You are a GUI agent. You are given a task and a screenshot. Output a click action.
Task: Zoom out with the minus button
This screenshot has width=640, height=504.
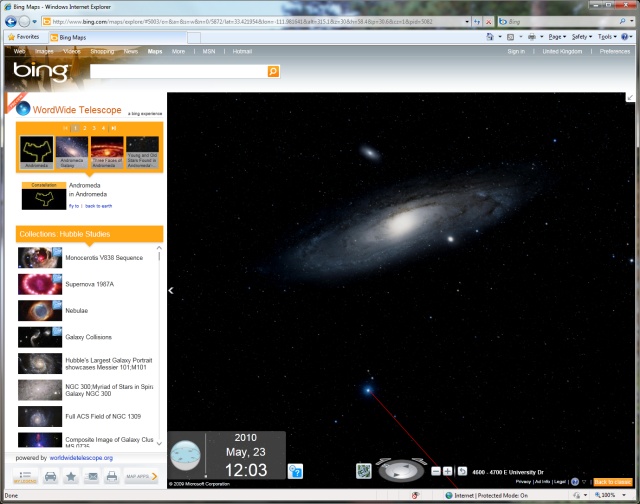pos(436,471)
